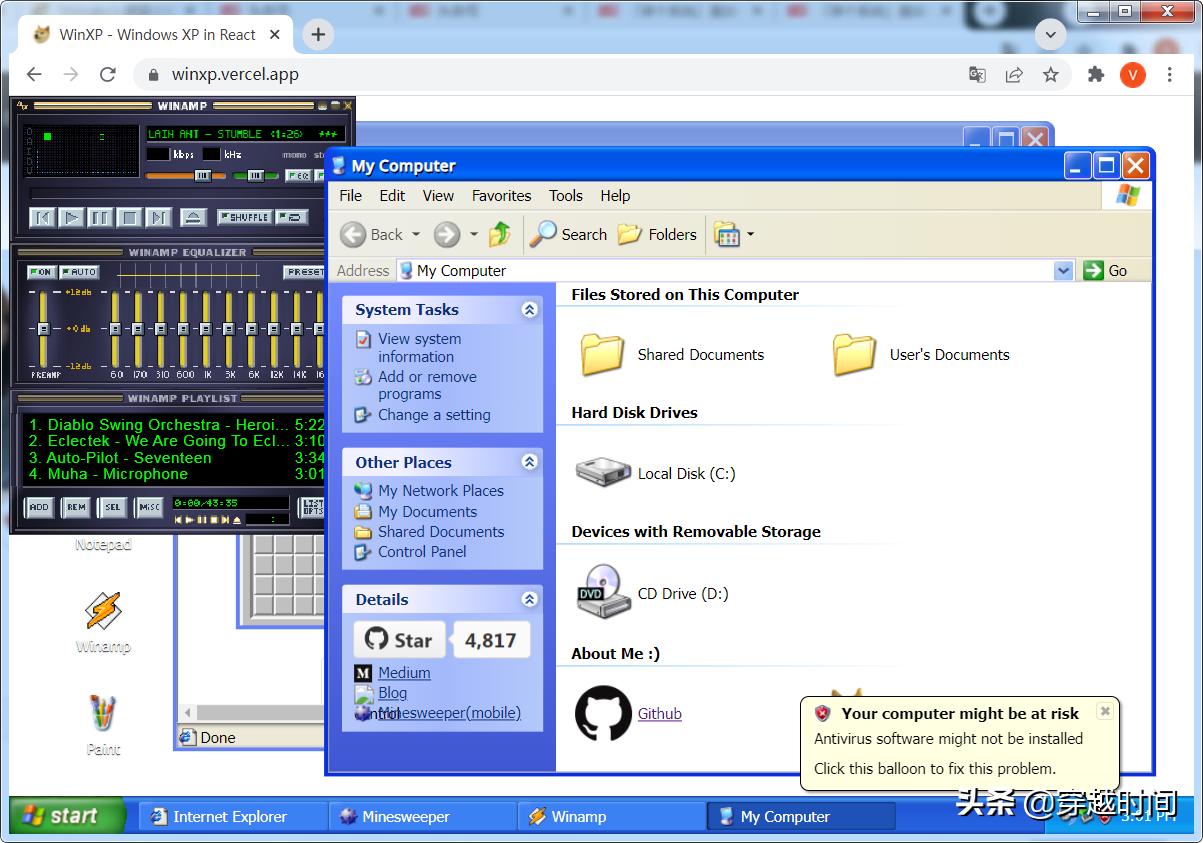Open the Favorites menu

point(501,196)
